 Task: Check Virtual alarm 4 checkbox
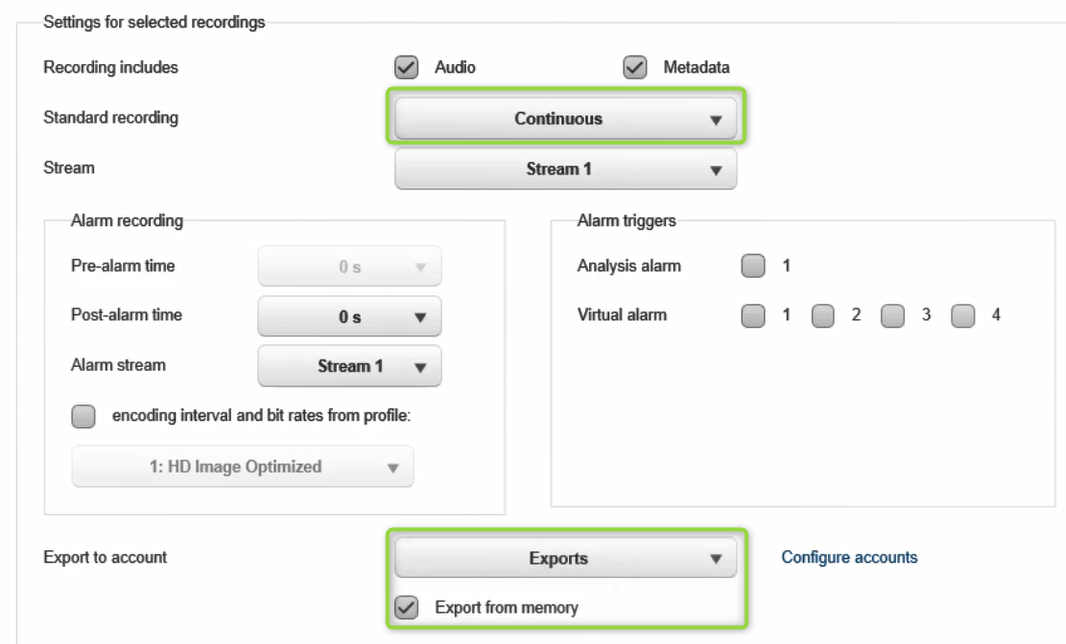(962, 316)
